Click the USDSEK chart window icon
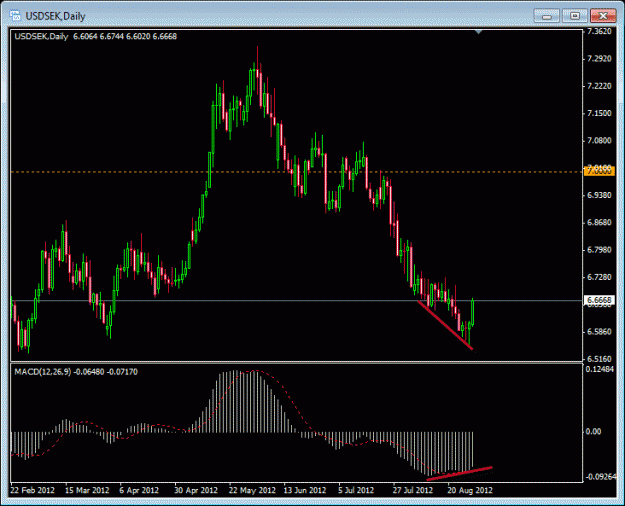This screenshot has height=506, width=625. [16, 16]
